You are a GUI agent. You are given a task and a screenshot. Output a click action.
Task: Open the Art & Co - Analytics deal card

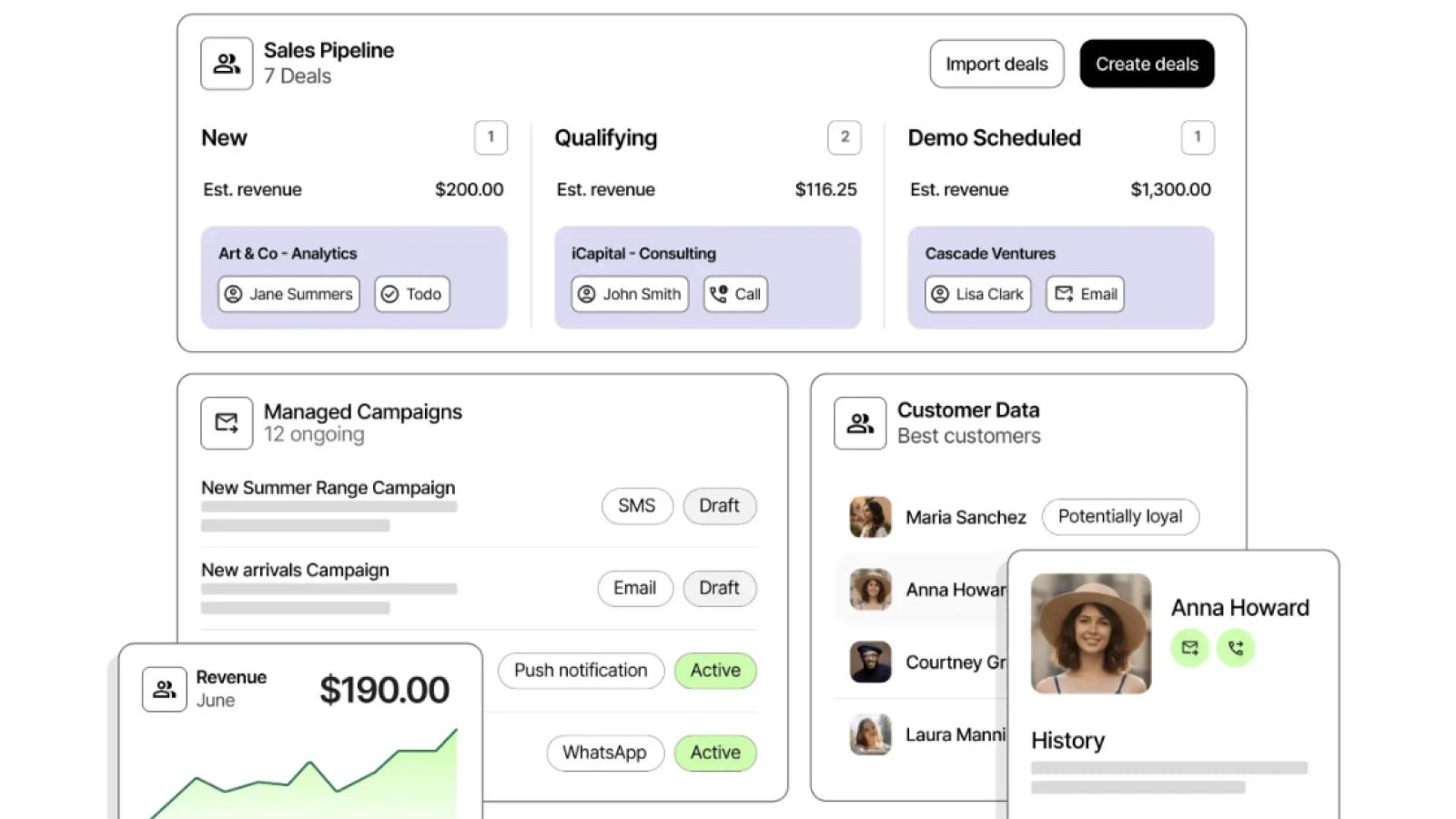(x=354, y=278)
